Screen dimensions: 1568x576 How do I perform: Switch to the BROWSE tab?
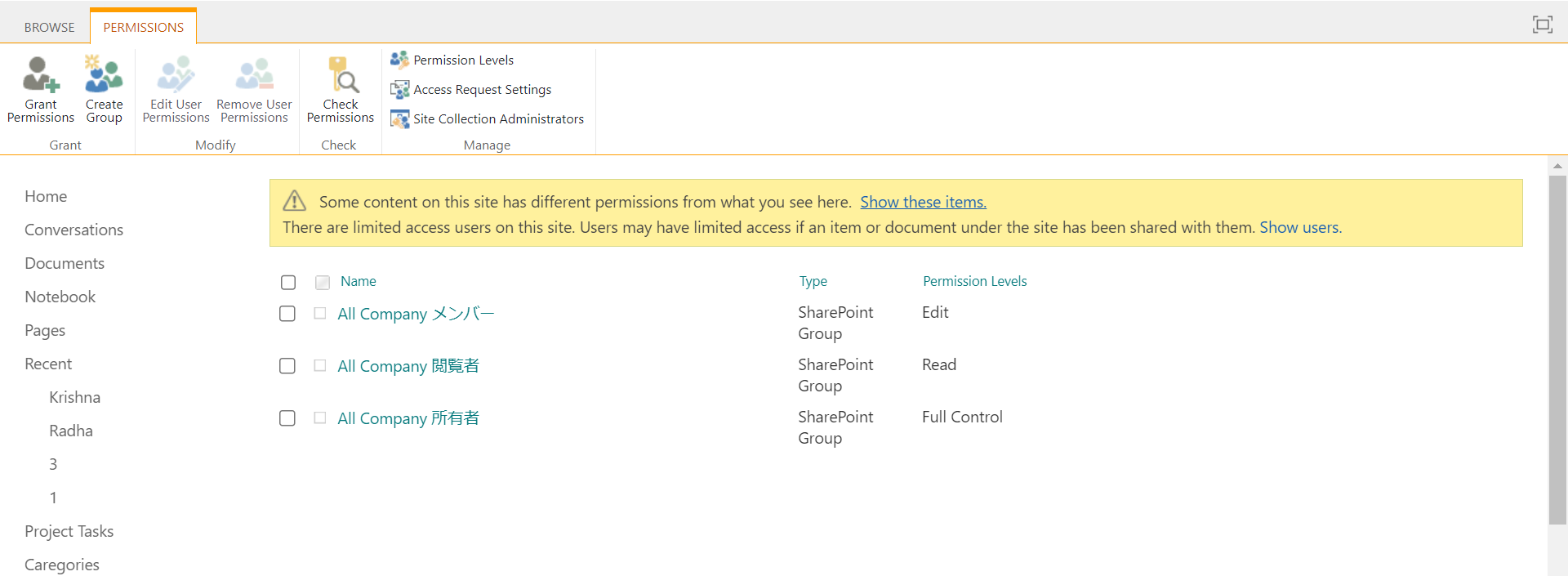pyautogui.click(x=49, y=27)
